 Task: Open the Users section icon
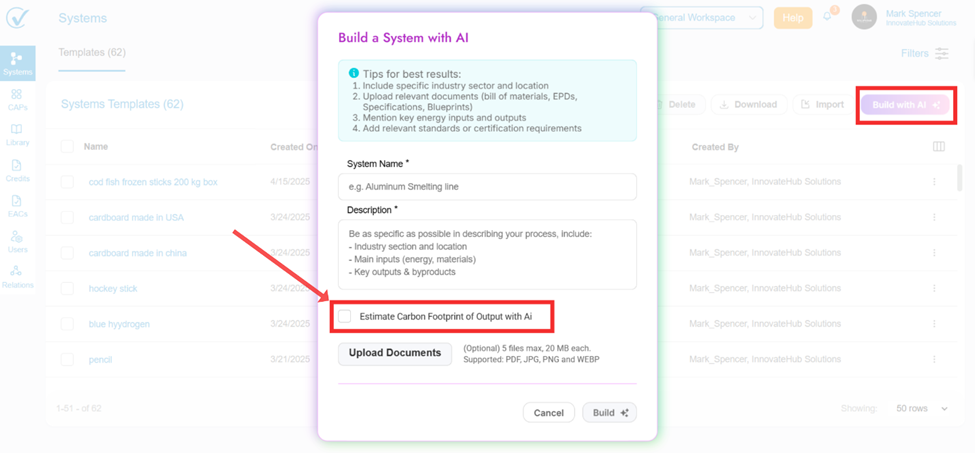click(17, 242)
